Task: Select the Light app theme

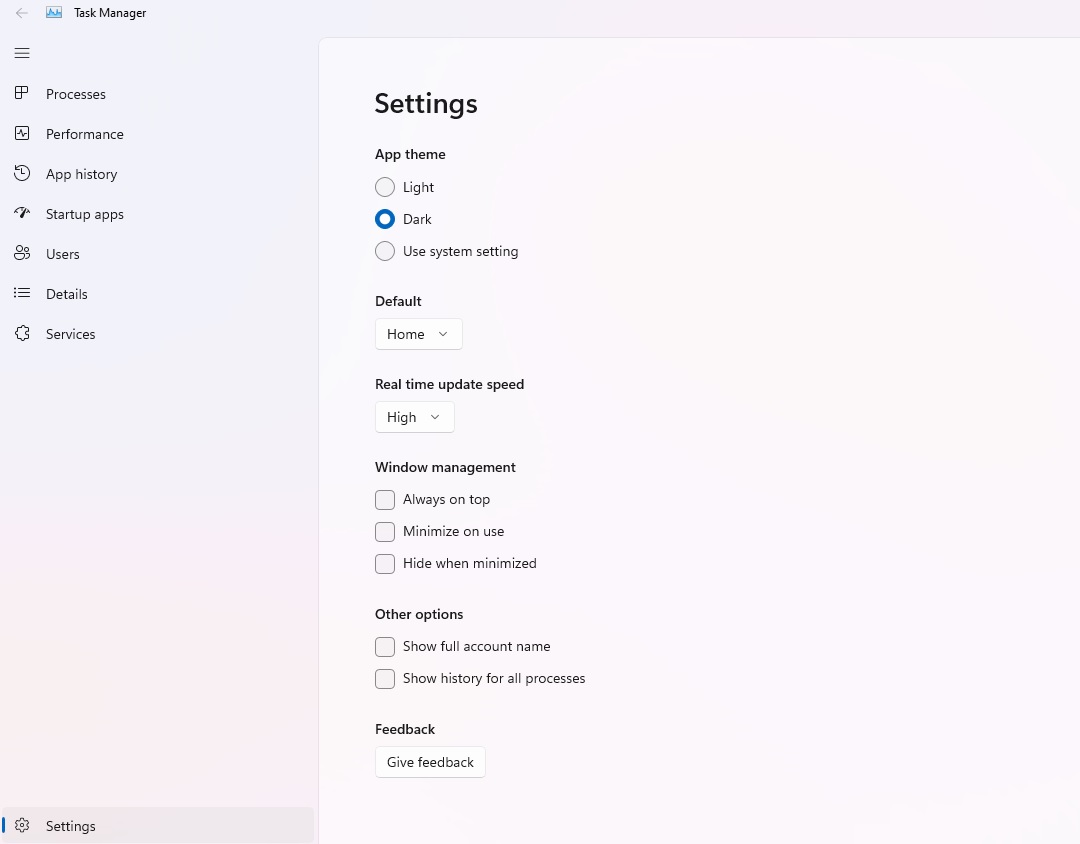Action: tap(385, 187)
